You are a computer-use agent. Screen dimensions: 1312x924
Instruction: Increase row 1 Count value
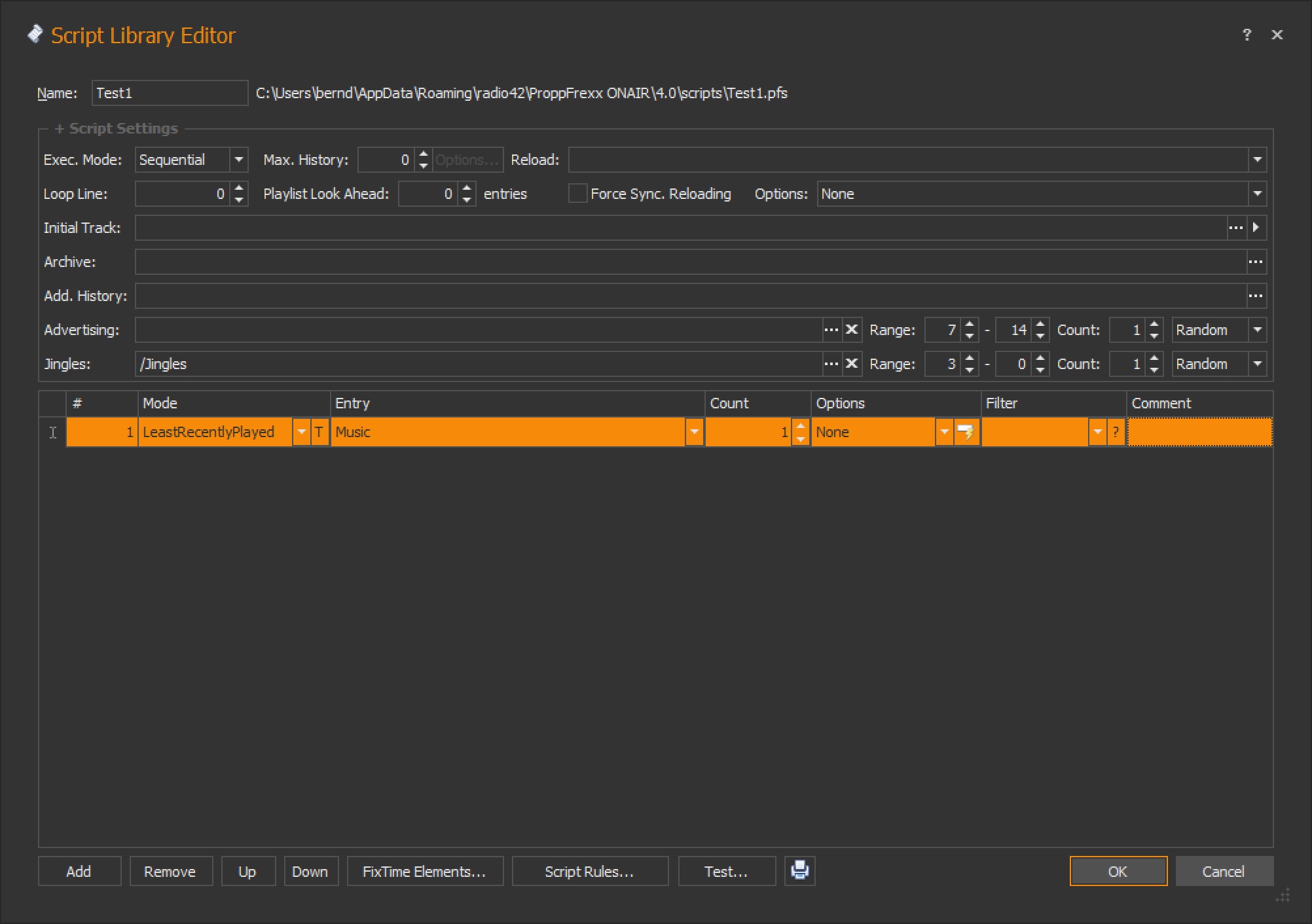tap(800, 425)
